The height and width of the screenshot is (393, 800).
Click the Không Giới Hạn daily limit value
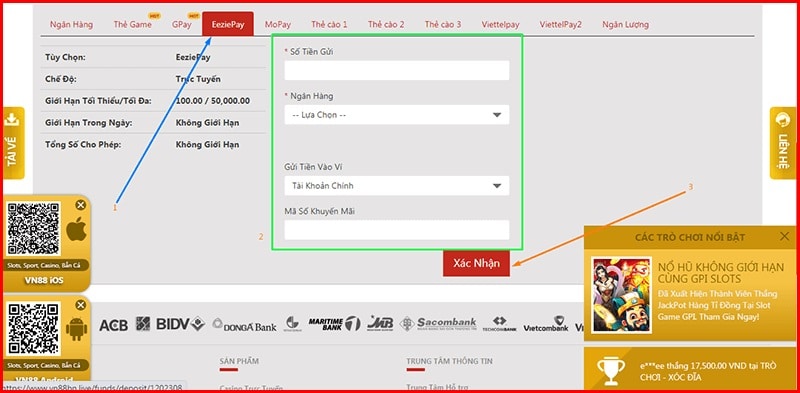click(207, 122)
